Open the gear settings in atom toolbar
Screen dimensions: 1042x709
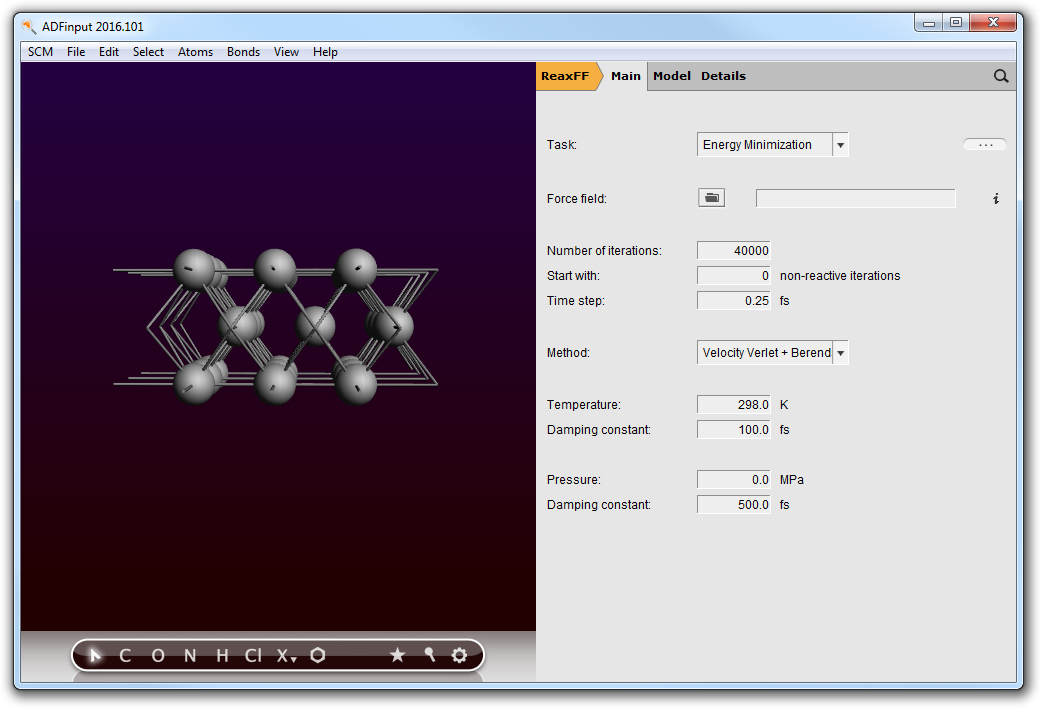point(459,655)
